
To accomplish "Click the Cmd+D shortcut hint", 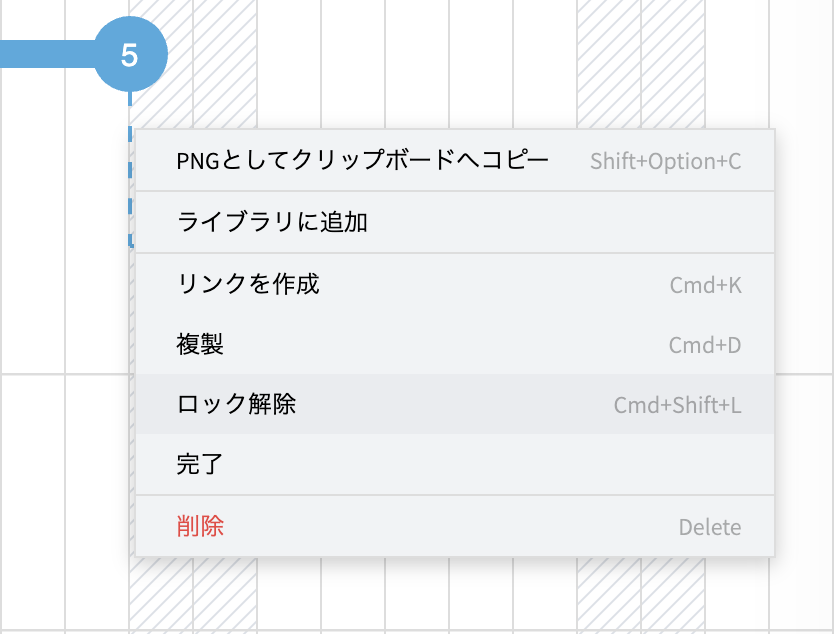I will coord(704,346).
